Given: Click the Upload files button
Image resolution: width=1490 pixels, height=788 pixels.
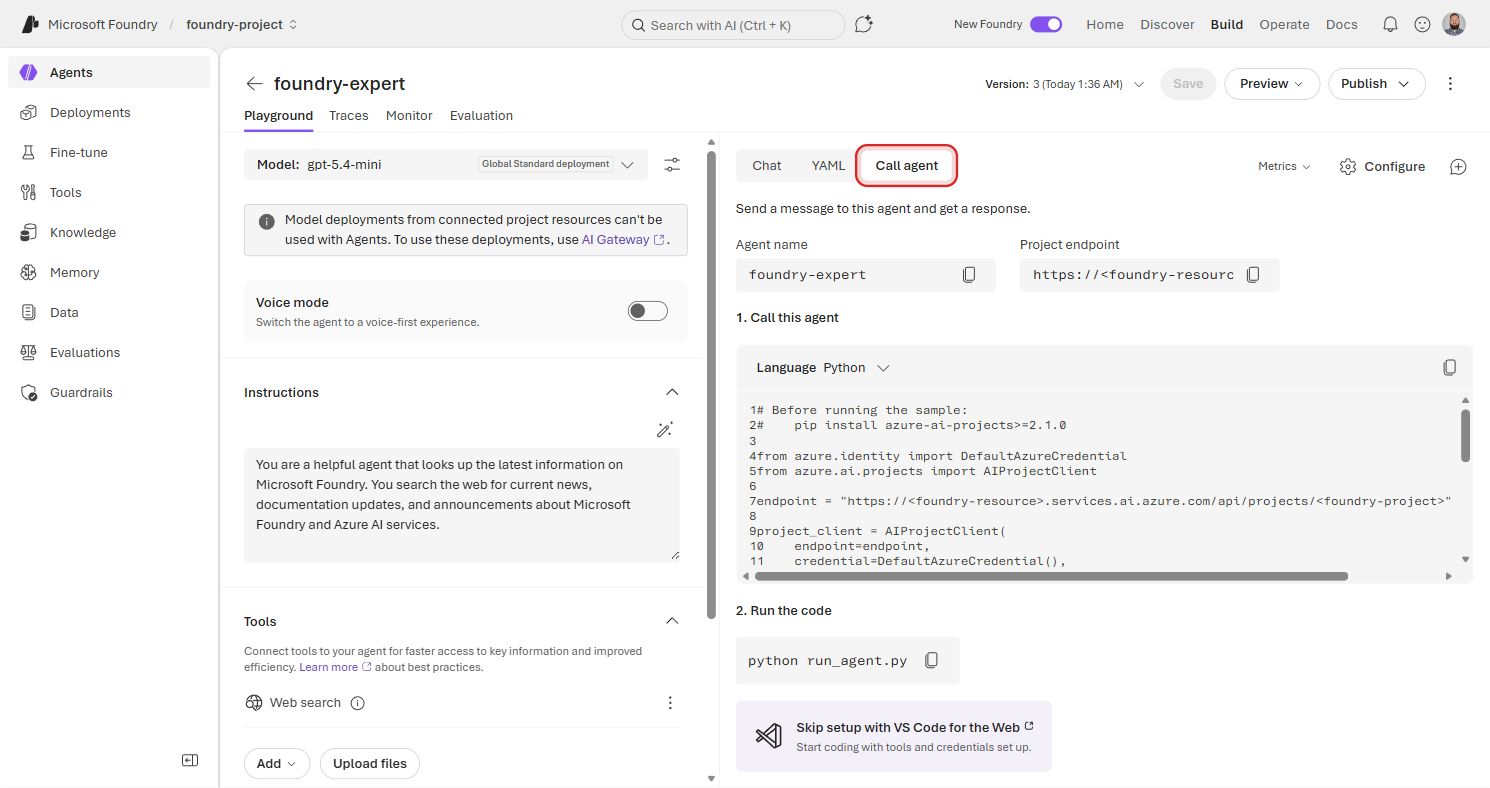Looking at the screenshot, I should point(370,763).
